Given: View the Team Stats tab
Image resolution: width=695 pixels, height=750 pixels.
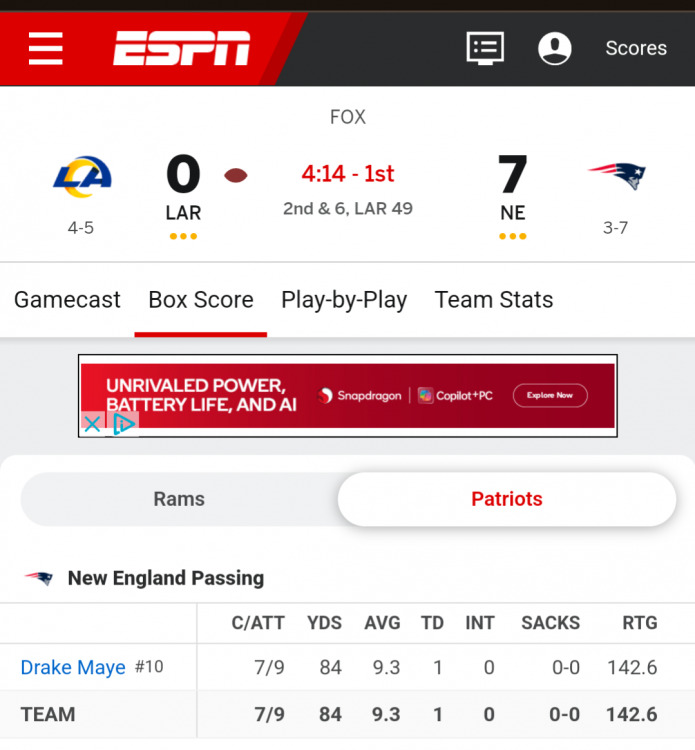Looking at the screenshot, I should tap(494, 300).
